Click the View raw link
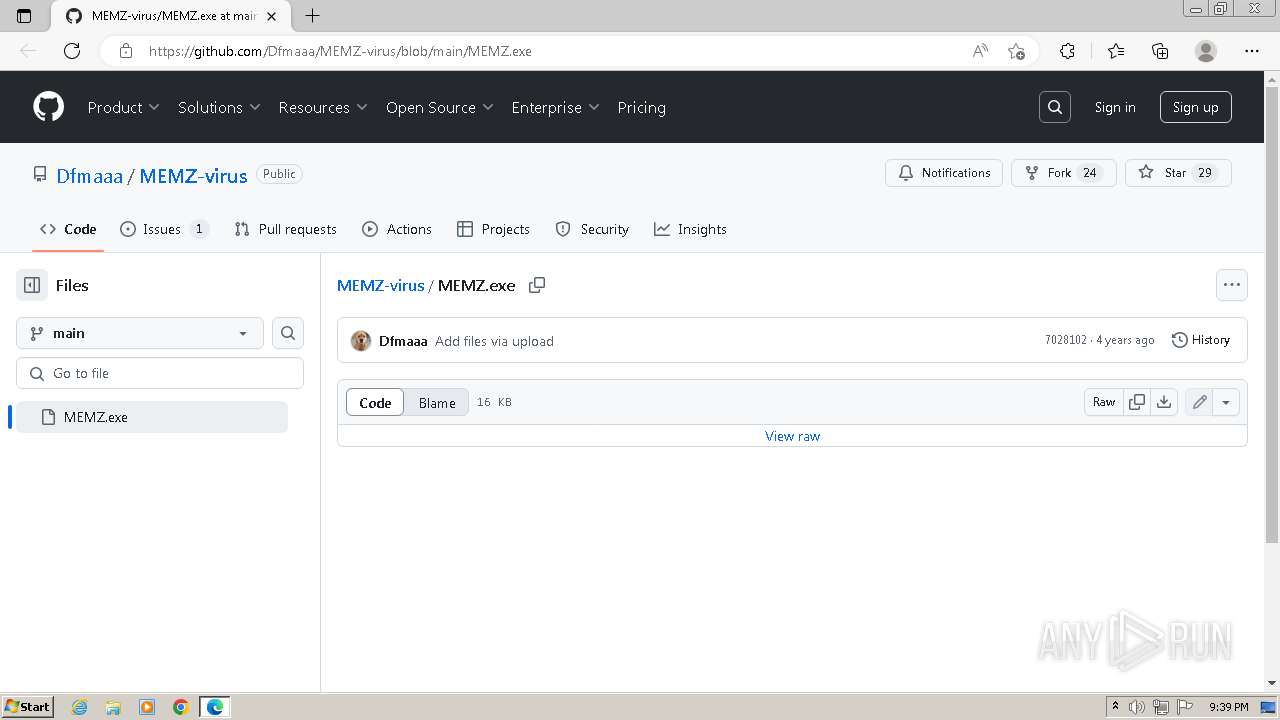Screen dimensions: 1280x720 click(x=792, y=436)
